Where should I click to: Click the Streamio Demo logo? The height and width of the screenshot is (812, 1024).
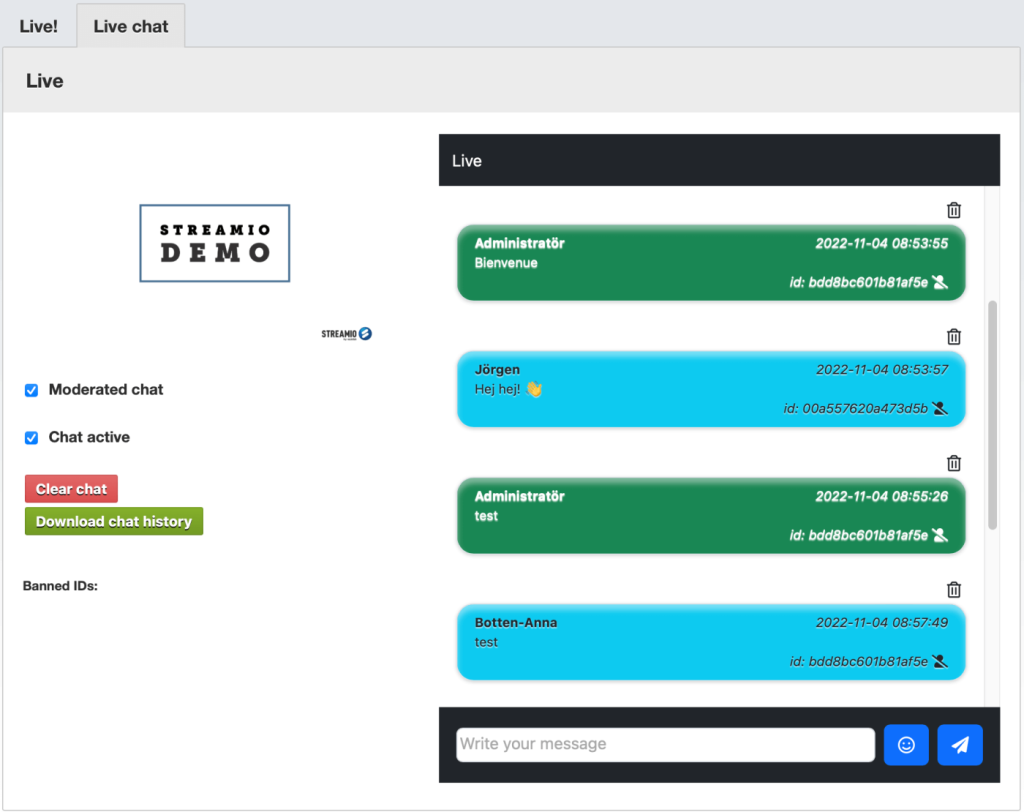[x=214, y=243]
